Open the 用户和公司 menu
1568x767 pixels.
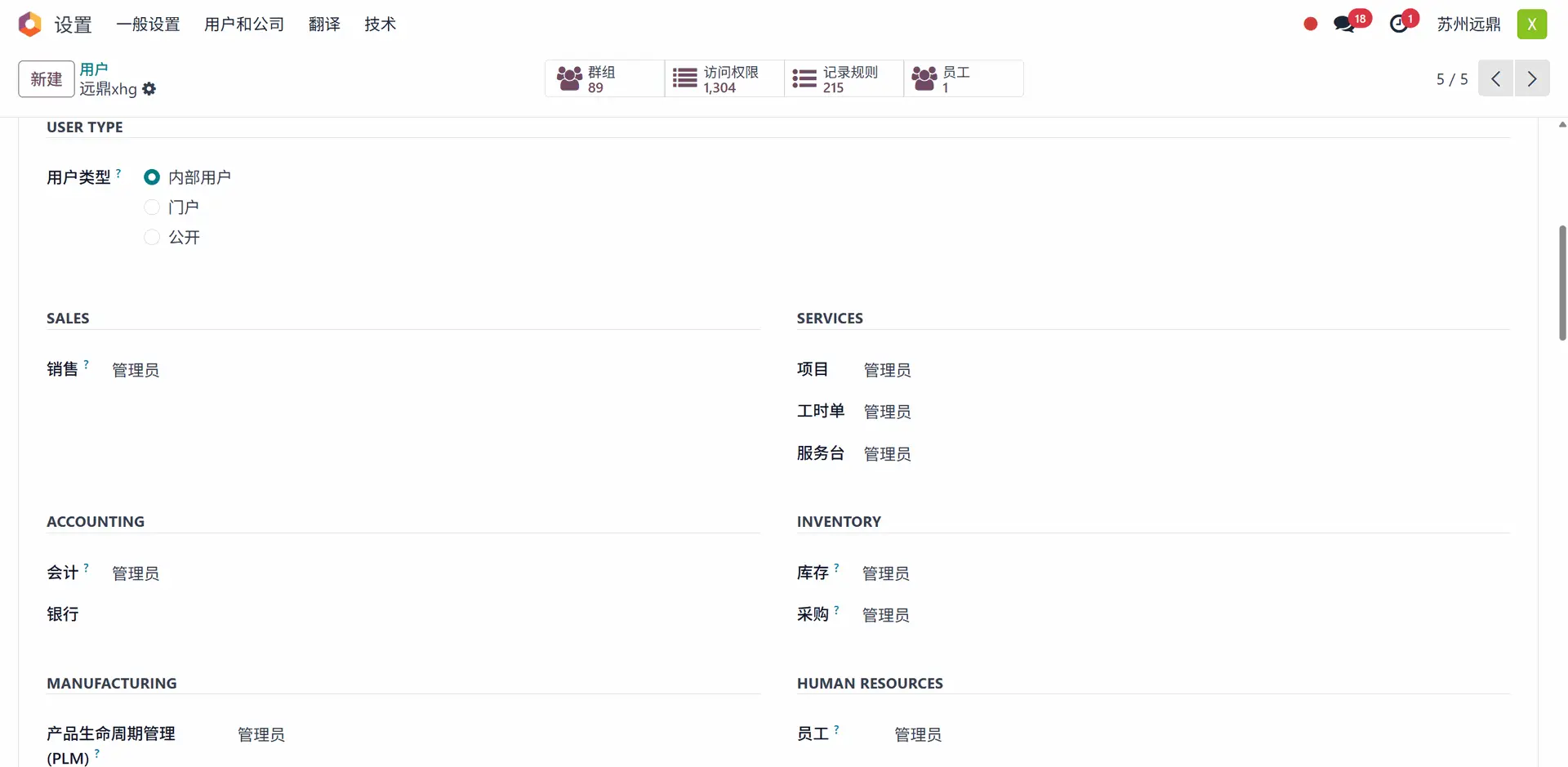coord(244,25)
